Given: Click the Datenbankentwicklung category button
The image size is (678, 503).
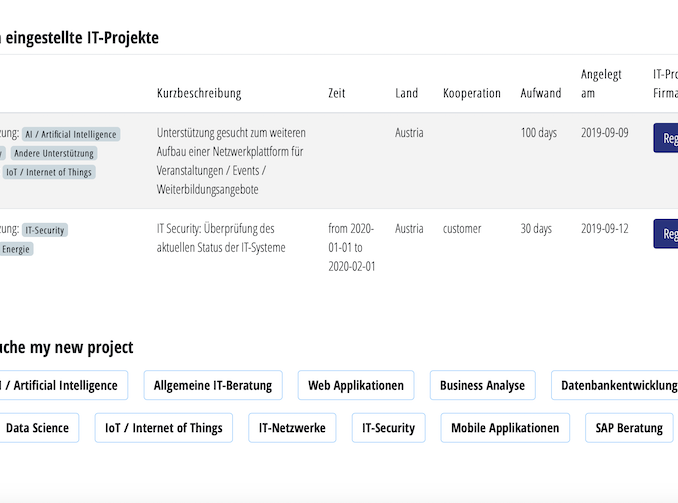Looking at the screenshot, I should pos(617,385).
